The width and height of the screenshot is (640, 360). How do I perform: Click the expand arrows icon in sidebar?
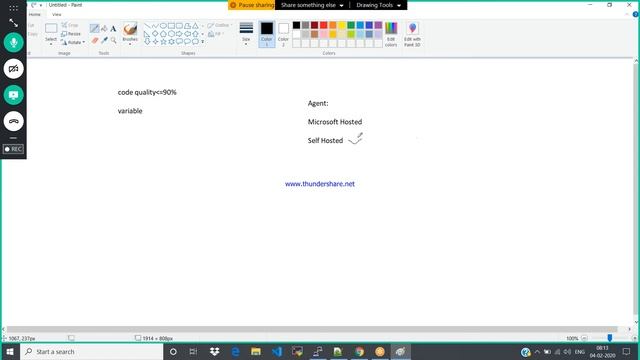(13, 23)
